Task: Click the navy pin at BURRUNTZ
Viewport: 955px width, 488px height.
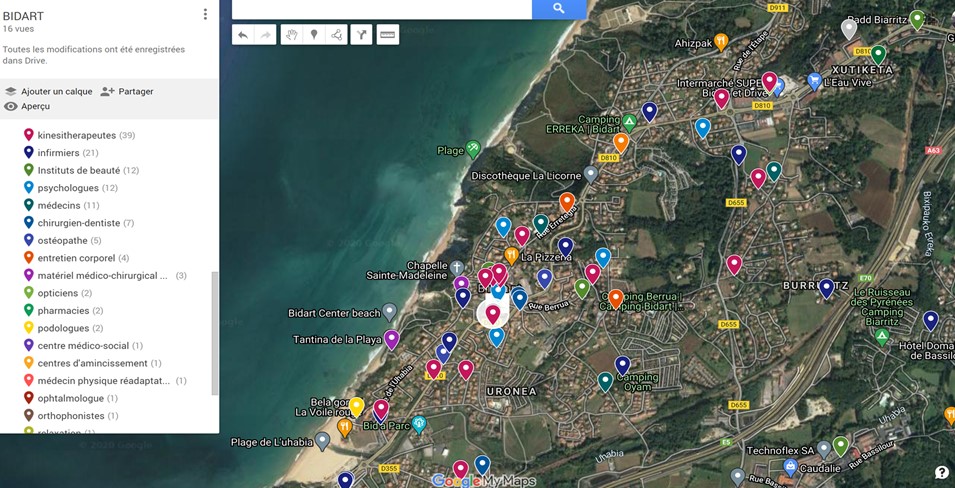Action: click(x=826, y=288)
